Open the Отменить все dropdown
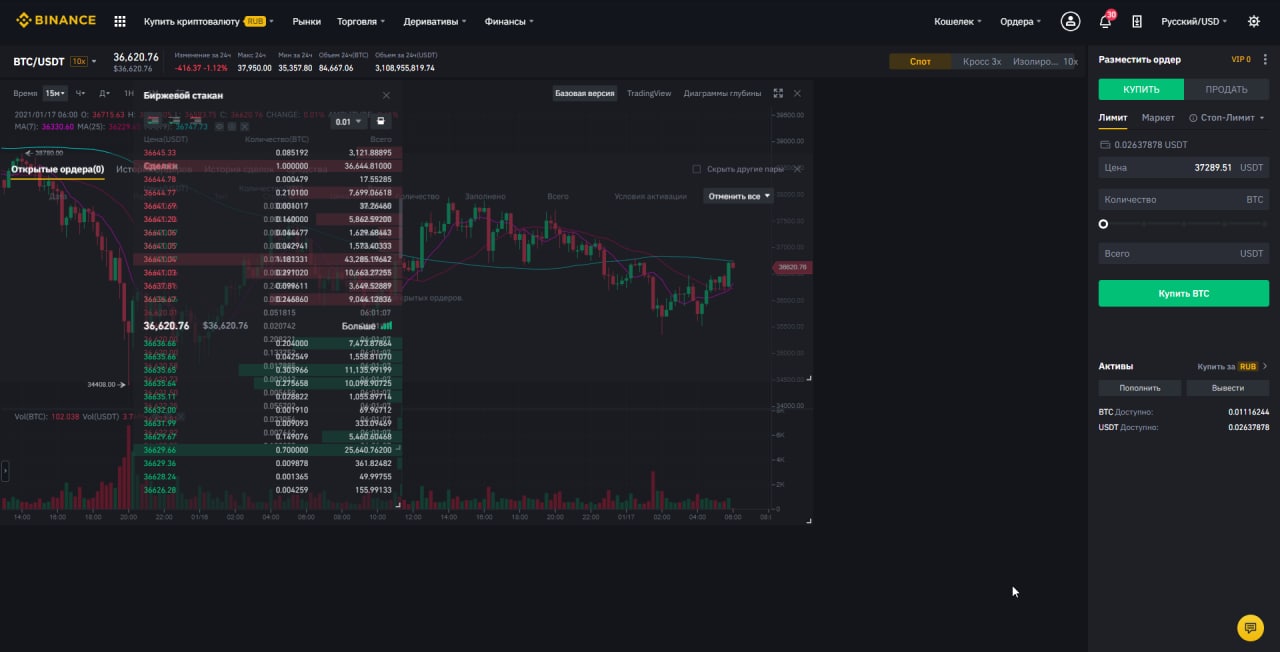Image resolution: width=1280 pixels, height=652 pixels. (739, 196)
